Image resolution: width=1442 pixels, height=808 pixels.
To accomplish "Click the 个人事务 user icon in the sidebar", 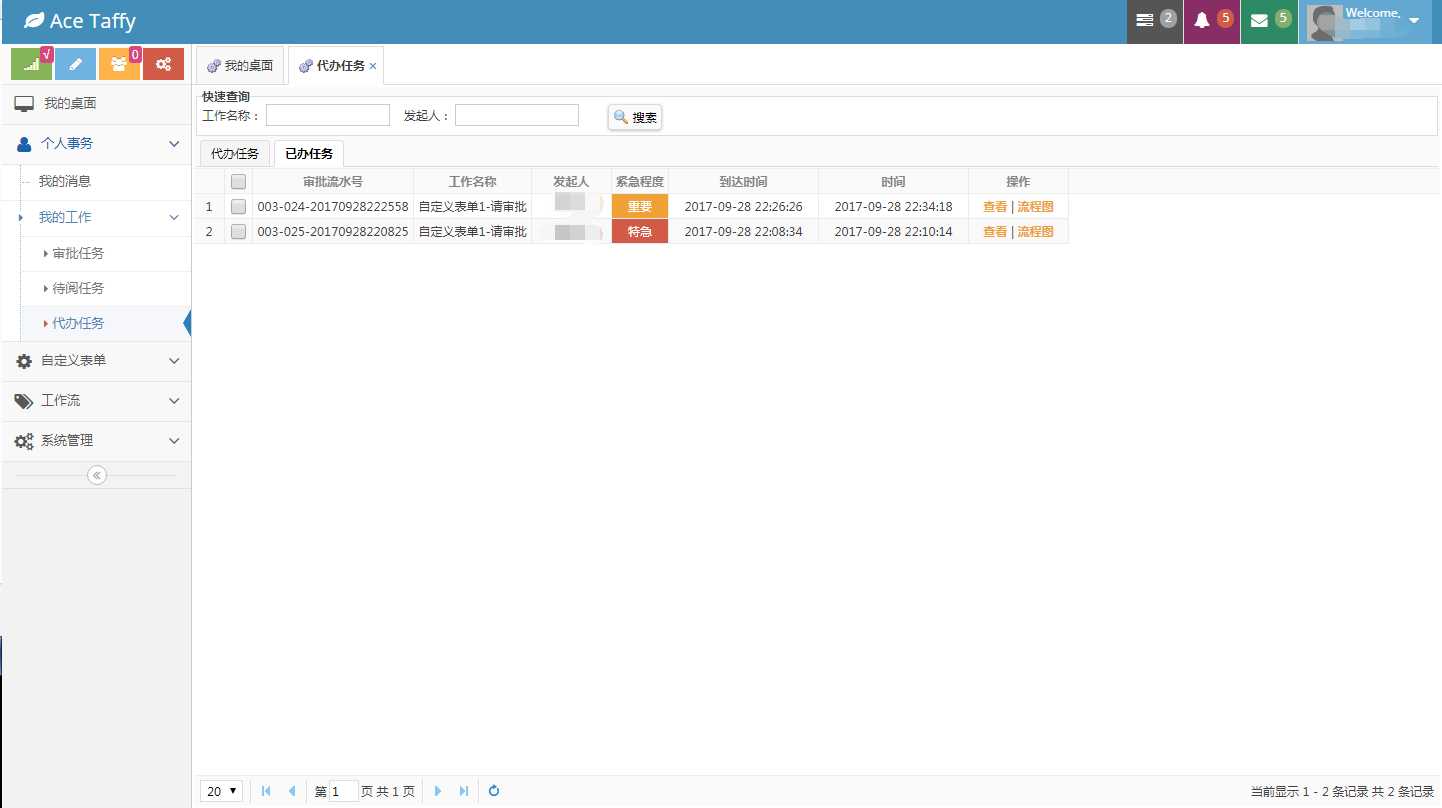I will click(24, 144).
